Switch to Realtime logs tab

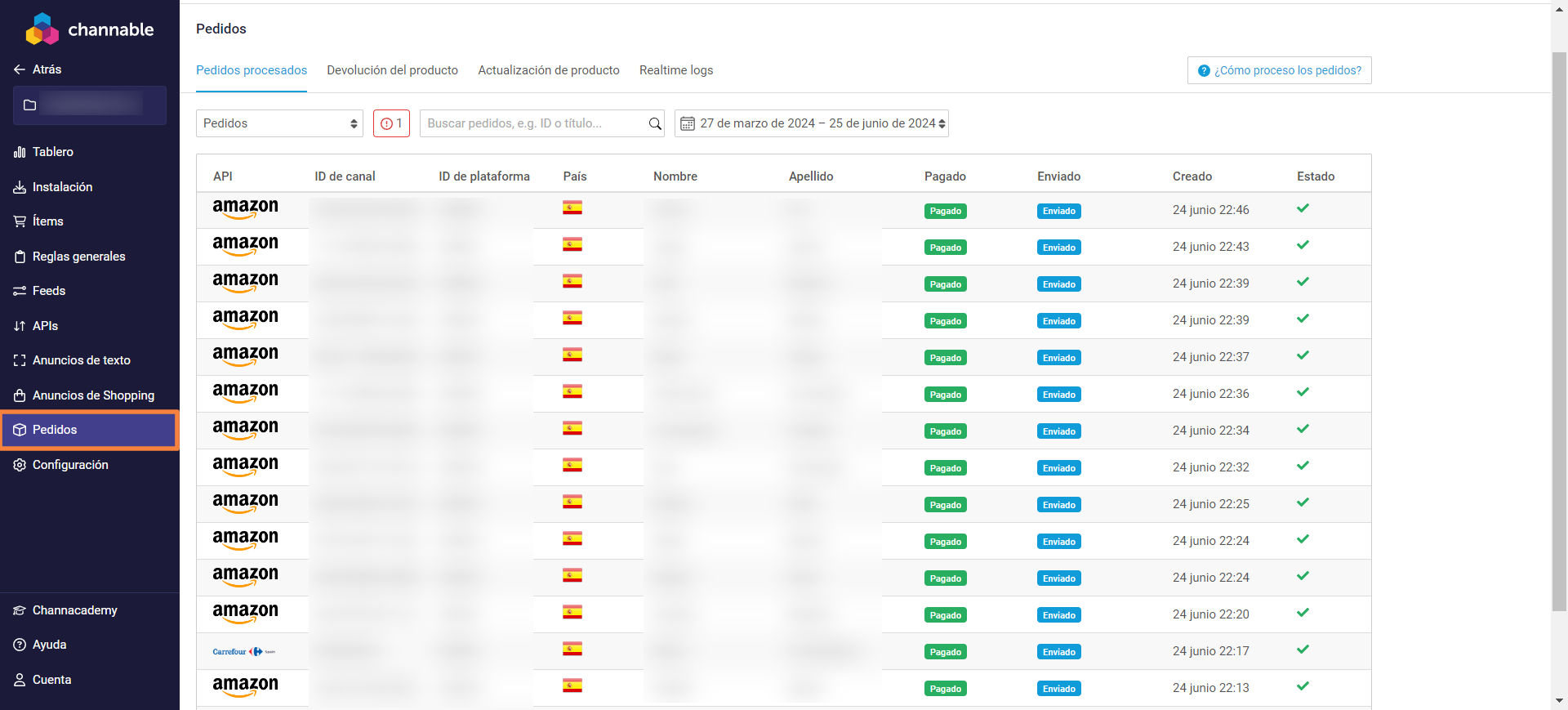[x=676, y=70]
